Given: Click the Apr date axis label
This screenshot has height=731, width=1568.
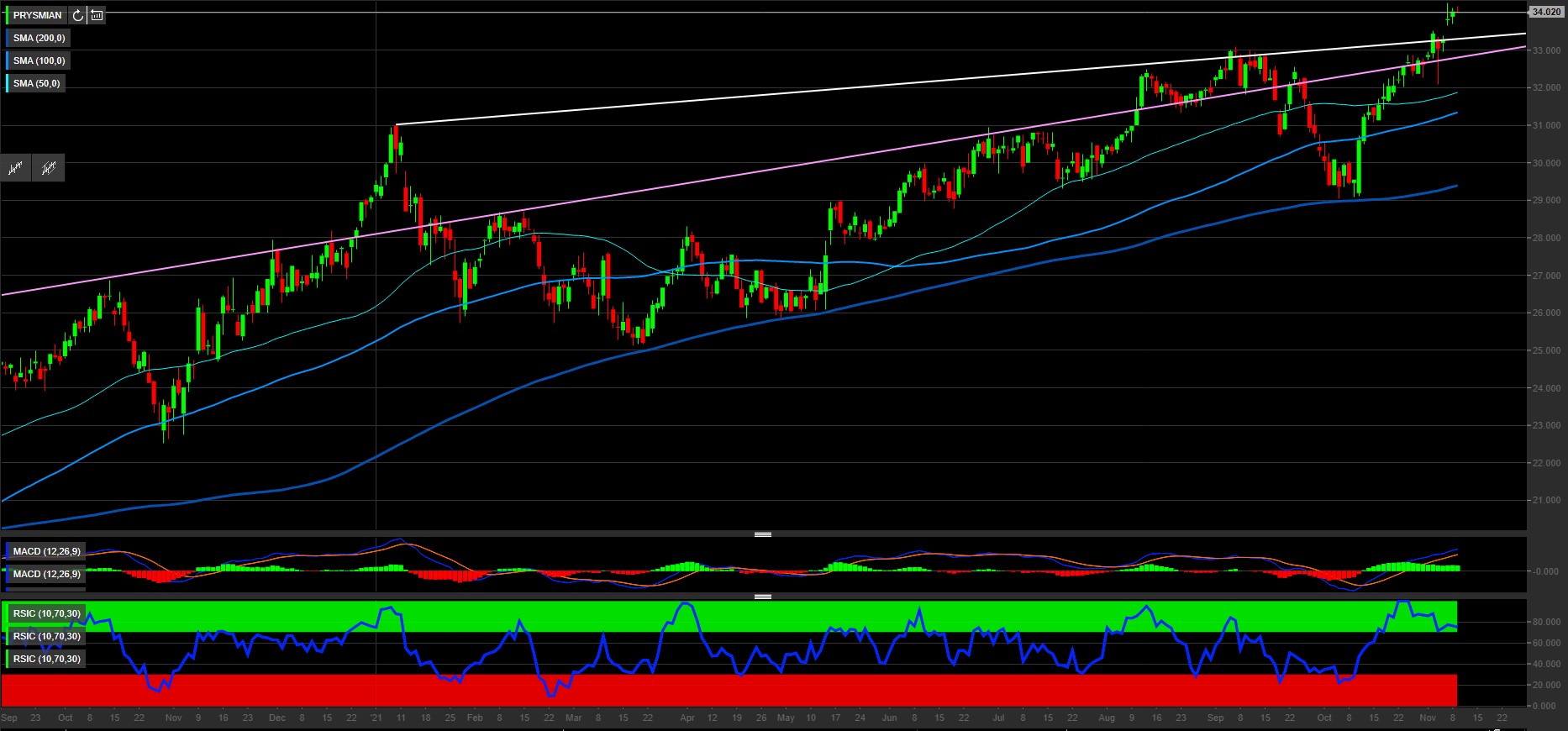Looking at the screenshot, I should 687,718.
